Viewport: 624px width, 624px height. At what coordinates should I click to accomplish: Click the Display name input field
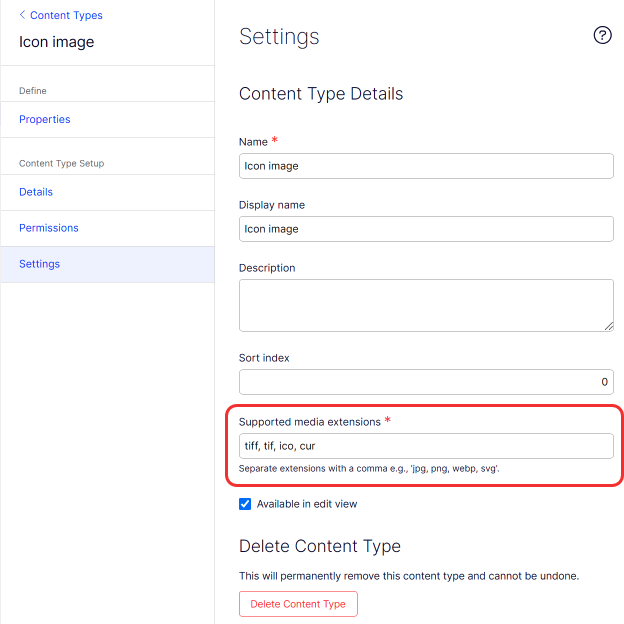426,229
